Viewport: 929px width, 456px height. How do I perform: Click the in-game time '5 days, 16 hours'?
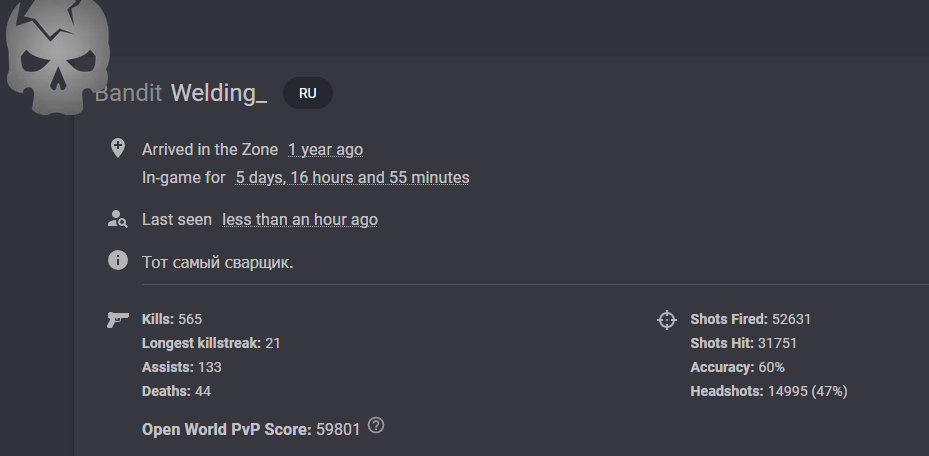tap(352, 178)
